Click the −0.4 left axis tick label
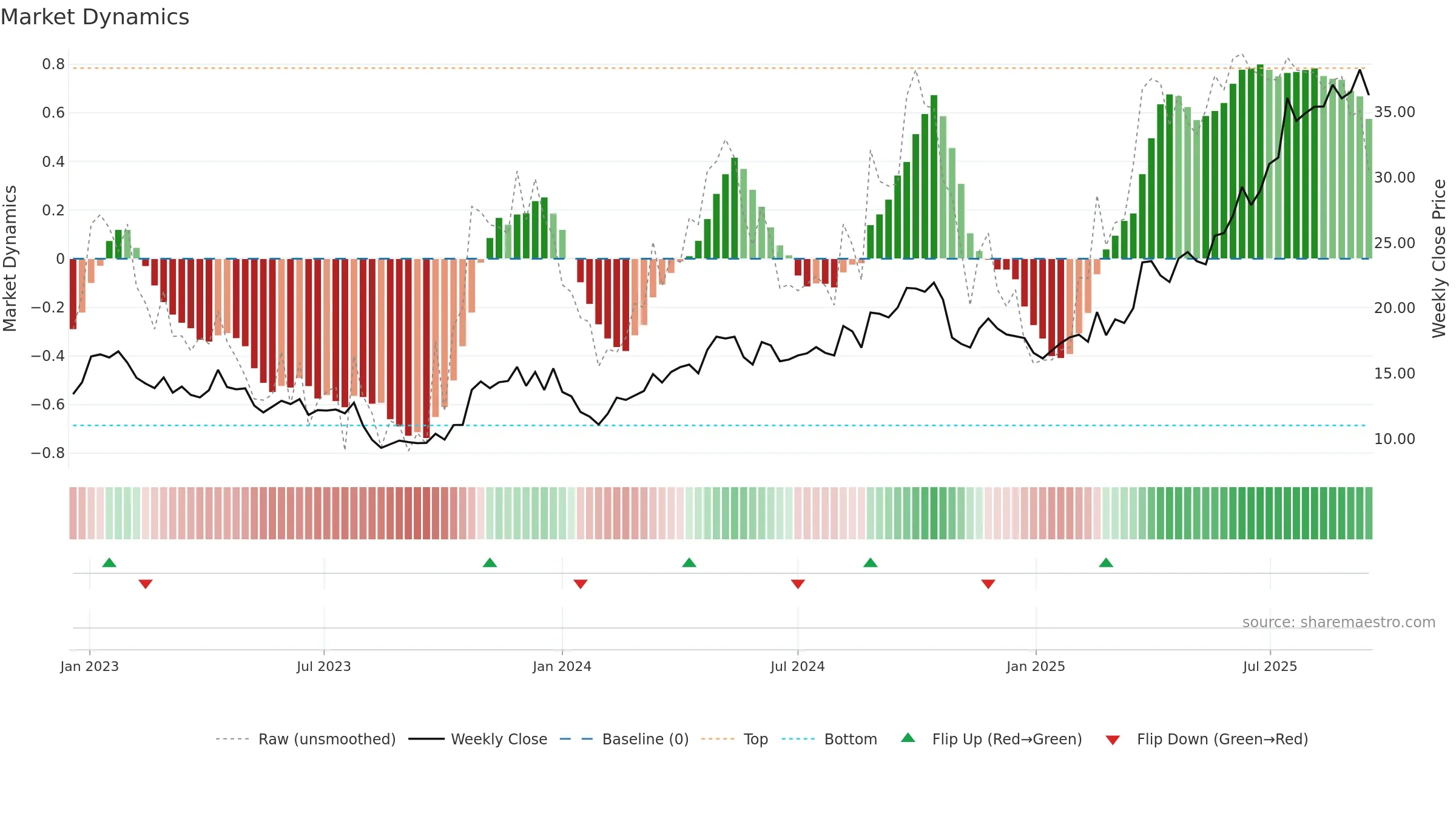Viewport: 1456px width, 819px height. [48, 356]
